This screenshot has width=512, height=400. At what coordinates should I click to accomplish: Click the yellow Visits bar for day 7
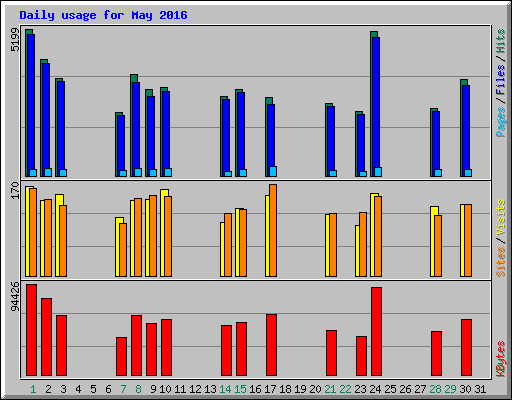tap(119, 247)
